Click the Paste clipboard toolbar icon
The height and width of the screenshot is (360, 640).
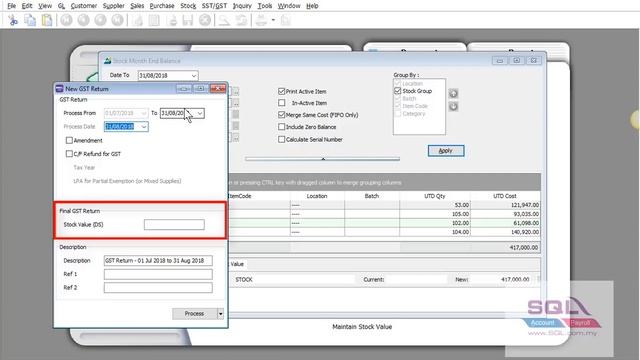(x=47, y=20)
